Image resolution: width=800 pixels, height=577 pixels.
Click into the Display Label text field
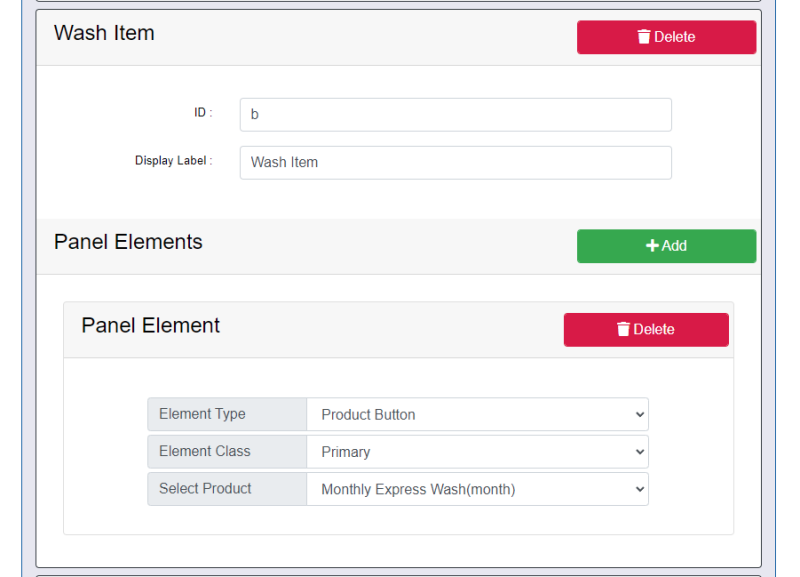[x=455, y=162]
